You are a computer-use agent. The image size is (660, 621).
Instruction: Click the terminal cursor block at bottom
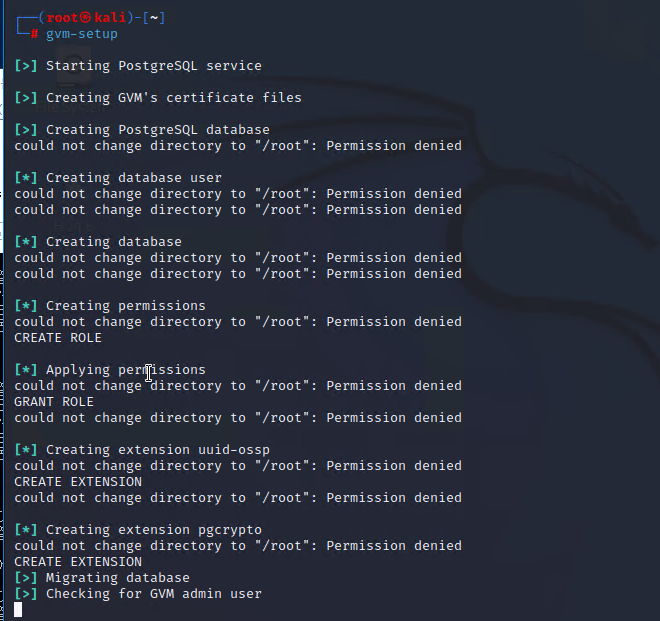18,610
